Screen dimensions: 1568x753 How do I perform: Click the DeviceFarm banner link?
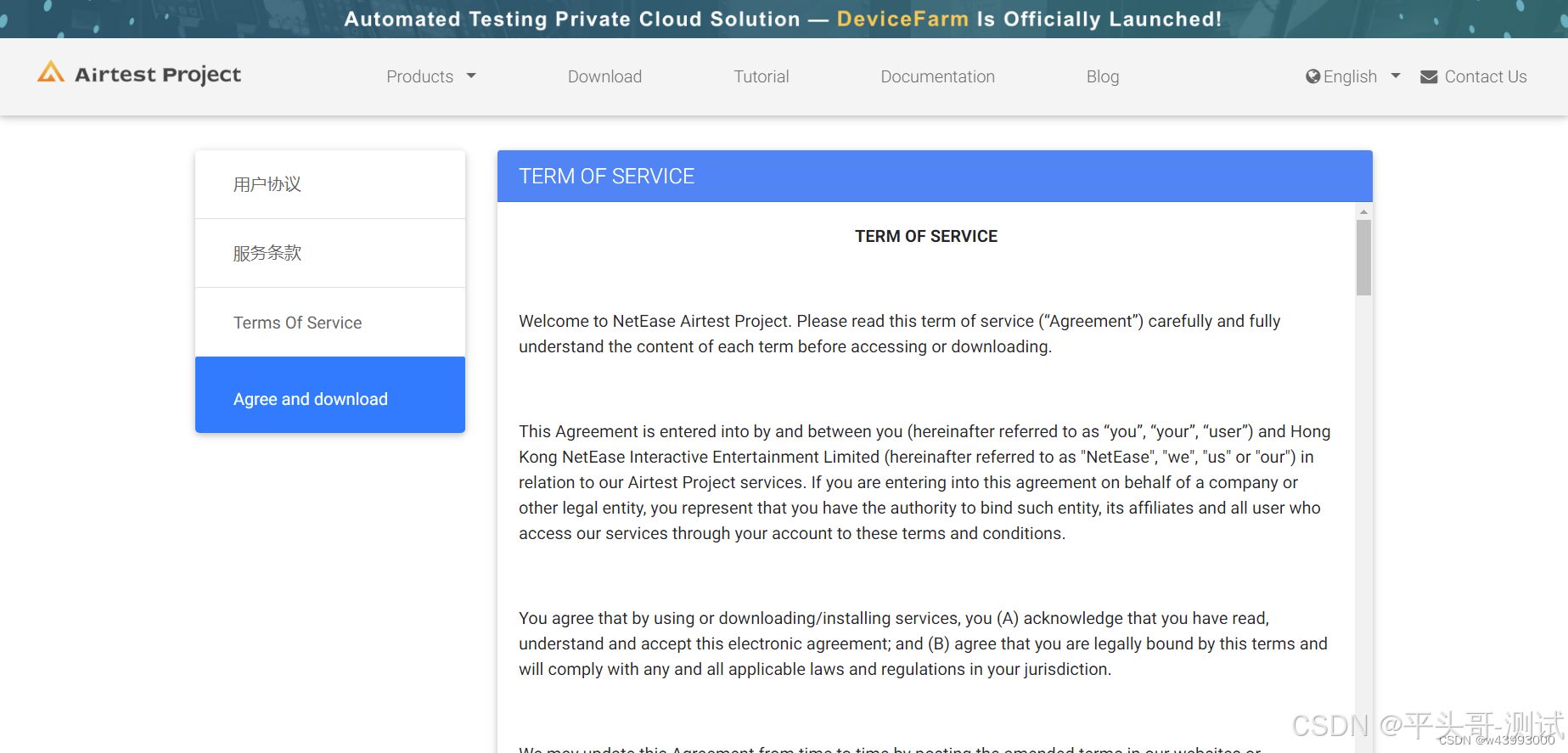[x=902, y=19]
